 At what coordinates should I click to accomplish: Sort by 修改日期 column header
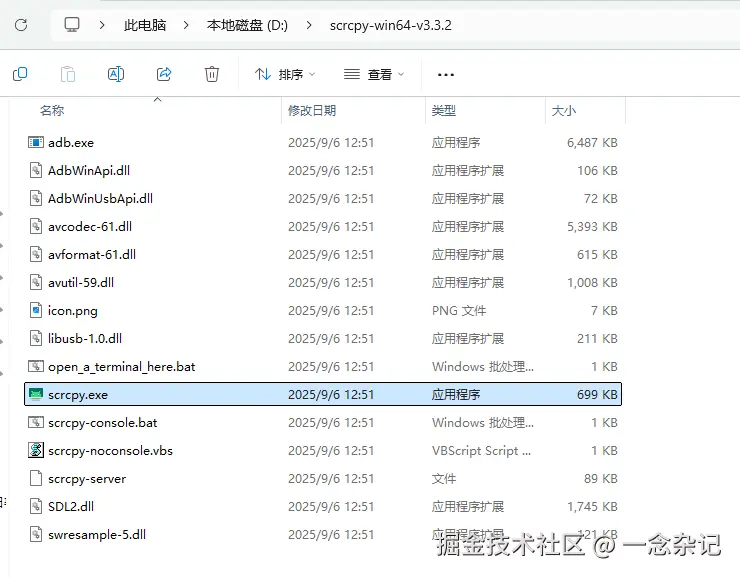312,110
